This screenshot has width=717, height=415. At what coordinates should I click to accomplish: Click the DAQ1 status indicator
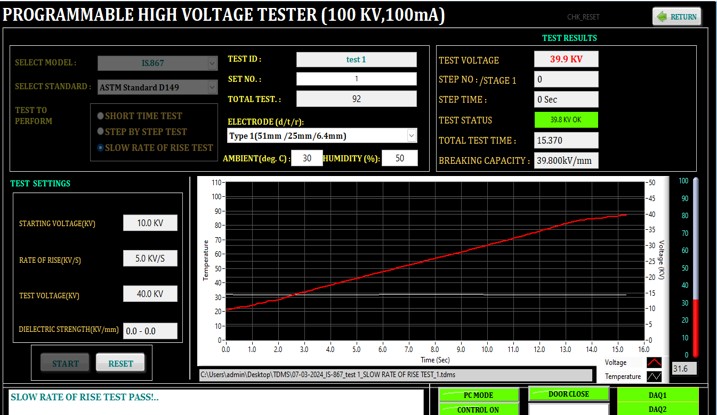tap(656, 395)
